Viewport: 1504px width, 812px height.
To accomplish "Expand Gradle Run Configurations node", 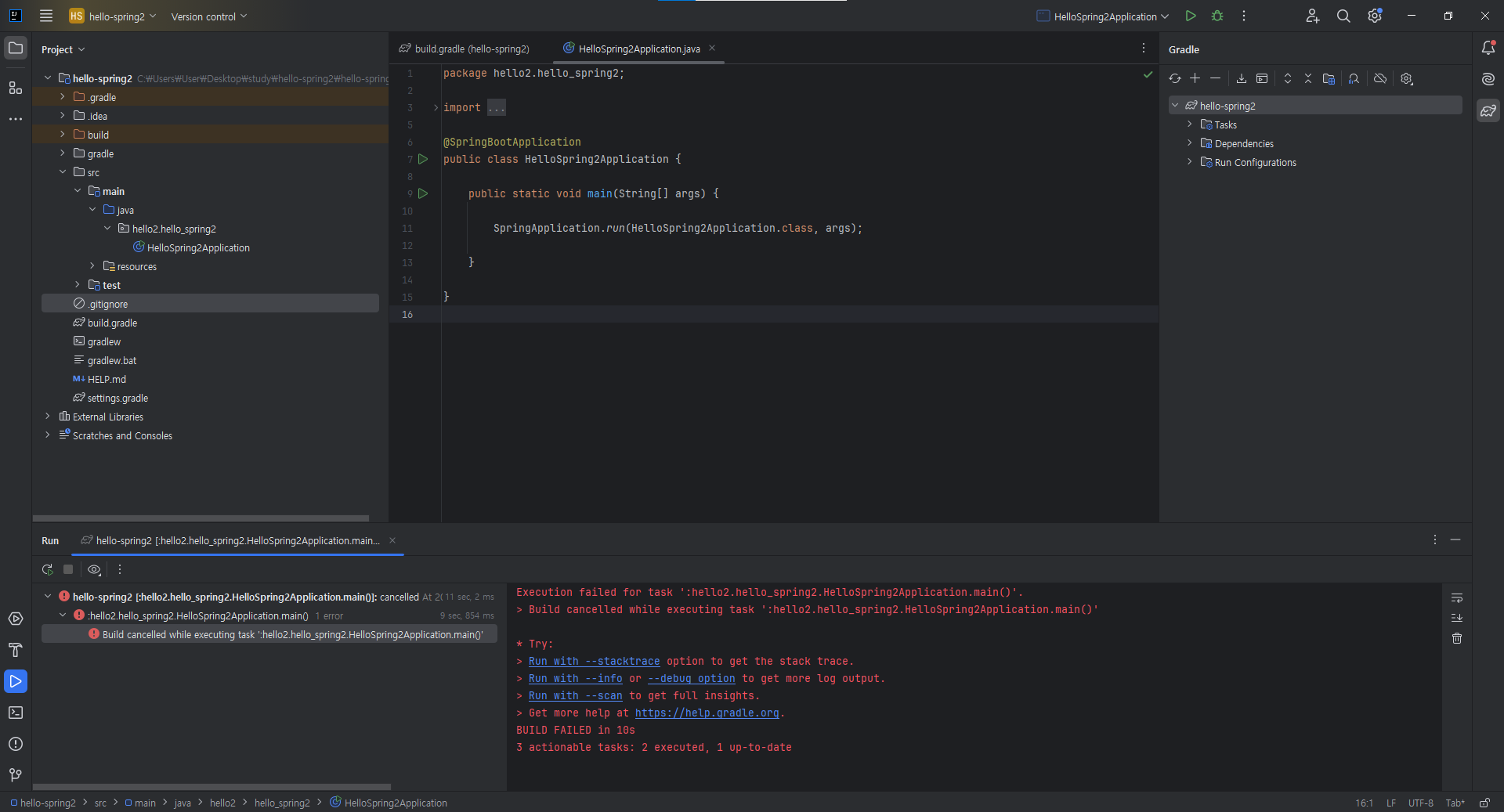I will point(1190,162).
